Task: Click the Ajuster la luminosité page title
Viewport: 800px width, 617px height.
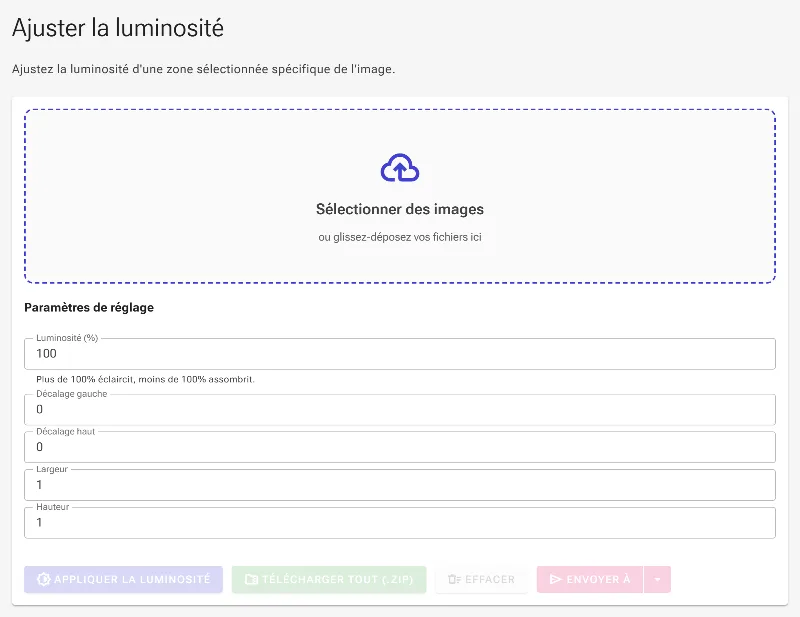Action: coord(118,28)
